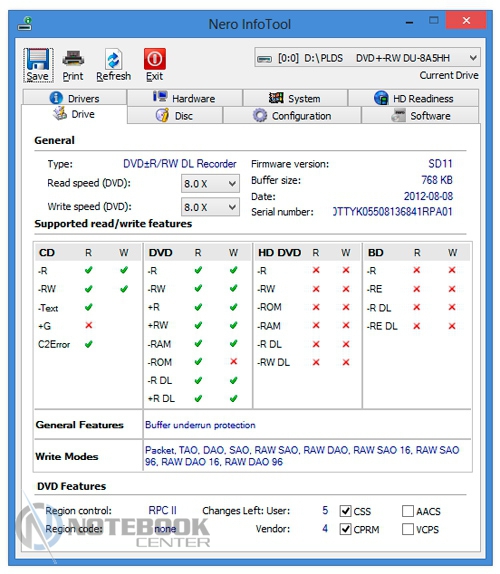Screen dimensions: 500x574
Task: Click the red Exit power icon
Action: pyautogui.click(x=154, y=59)
